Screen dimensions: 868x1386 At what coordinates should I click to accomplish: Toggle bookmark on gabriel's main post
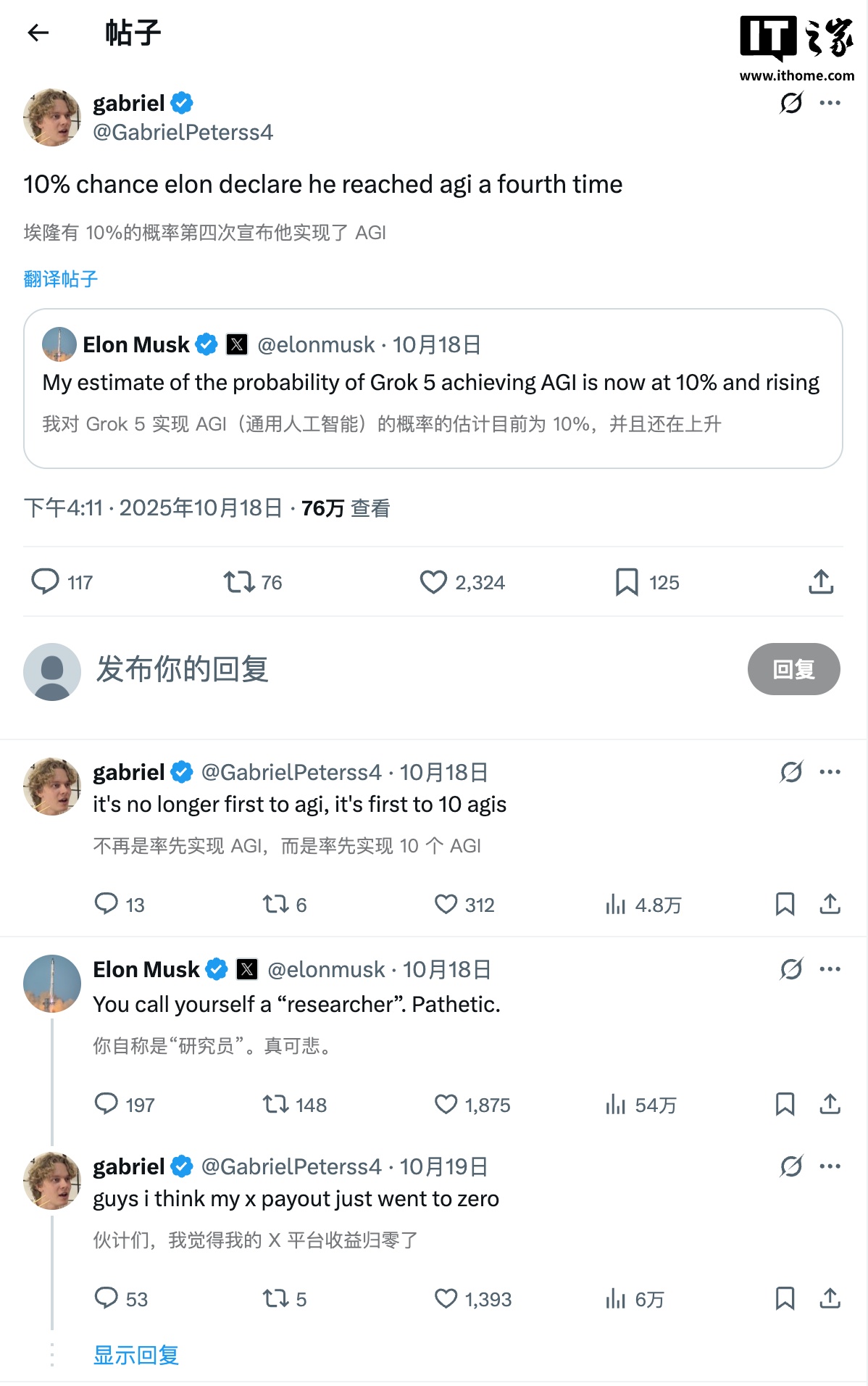coord(627,582)
